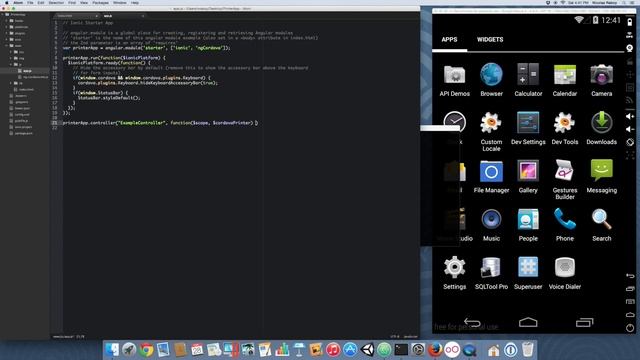640x360 pixels.
Task: Rotate the emulator screen via sidebar icon
Action: 630,142
